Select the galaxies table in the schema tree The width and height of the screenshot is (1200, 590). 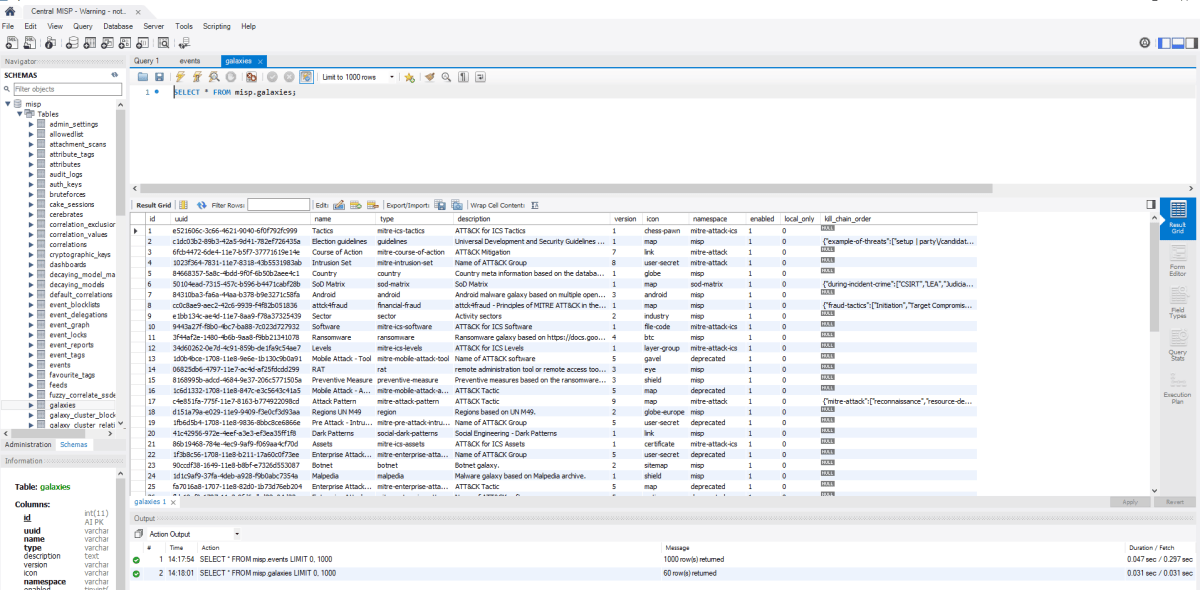pos(62,405)
